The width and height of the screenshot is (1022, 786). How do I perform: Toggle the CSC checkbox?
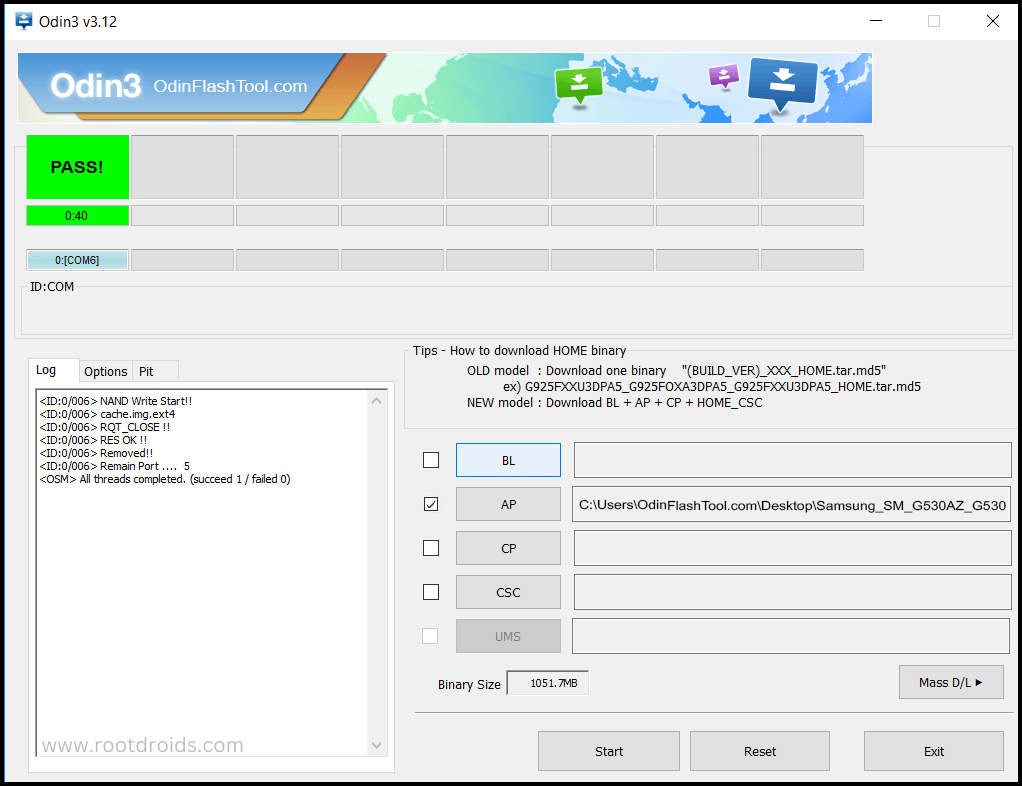(x=431, y=592)
